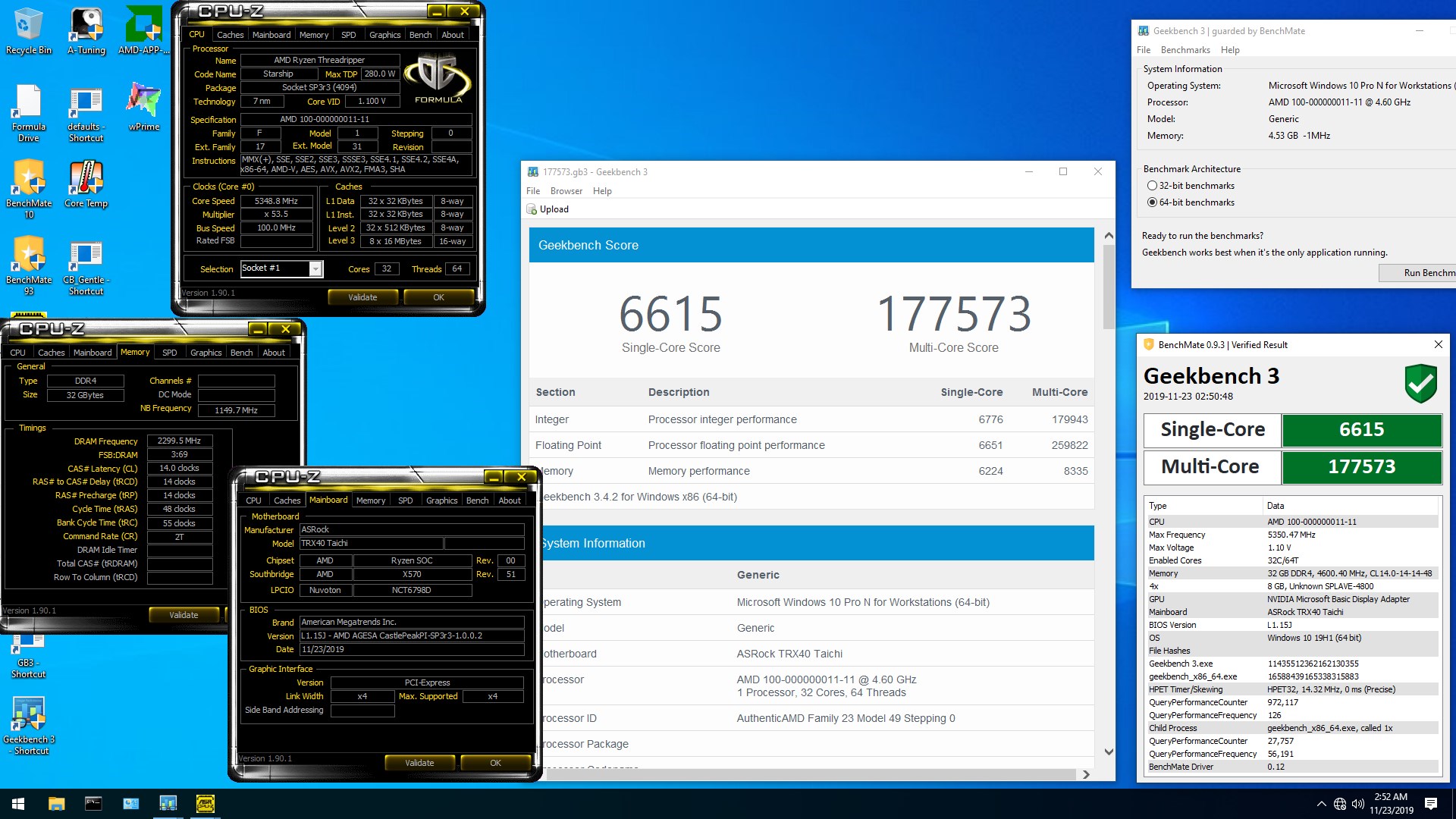Click the Upload button in Geekbench 3

click(548, 209)
